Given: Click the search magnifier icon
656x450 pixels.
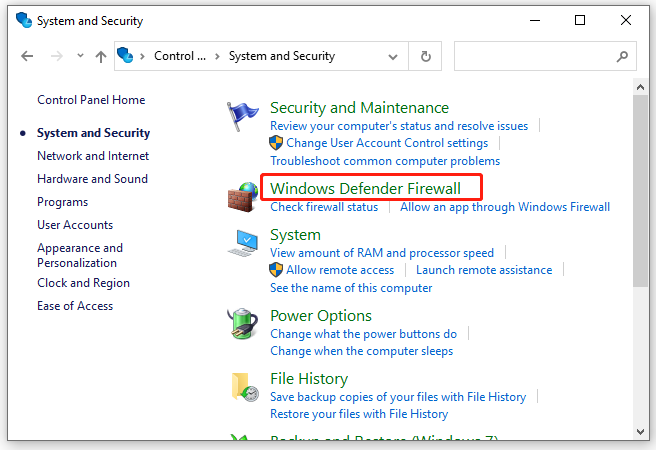Looking at the screenshot, I should coord(622,56).
